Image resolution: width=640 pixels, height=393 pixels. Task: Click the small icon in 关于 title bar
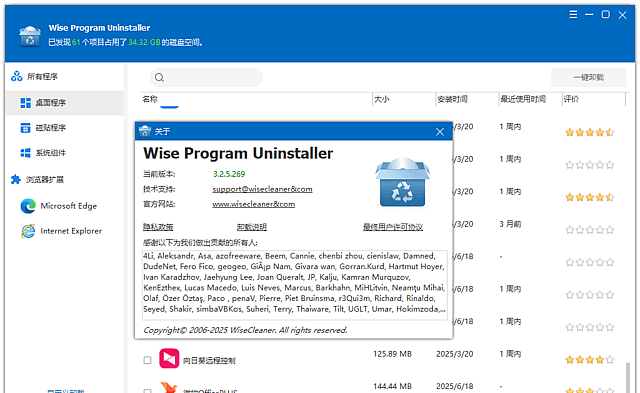(x=145, y=131)
